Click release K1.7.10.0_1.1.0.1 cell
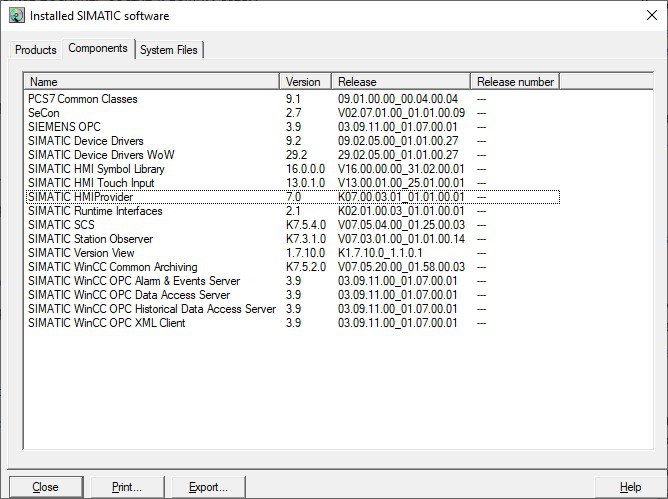The width and height of the screenshot is (668, 499). 380,253
